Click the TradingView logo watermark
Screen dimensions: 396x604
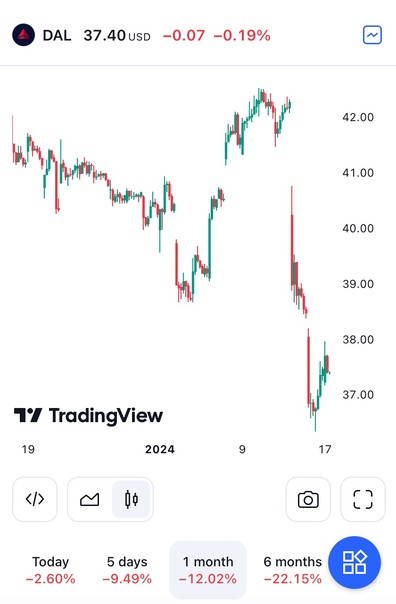click(x=88, y=416)
